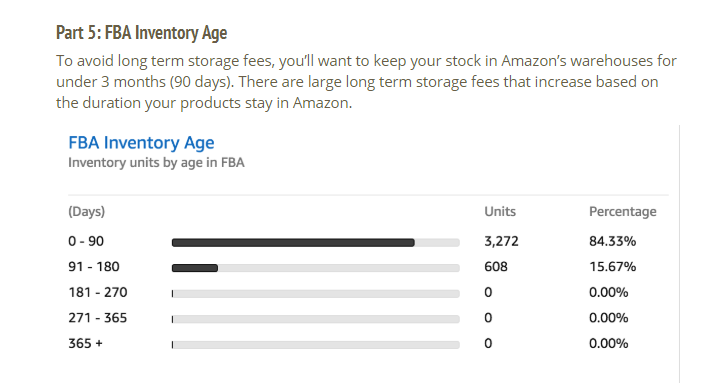The width and height of the screenshot is (706, 383).
Task: Click the 365 + days bar
Action: click(x=316, y=345)
